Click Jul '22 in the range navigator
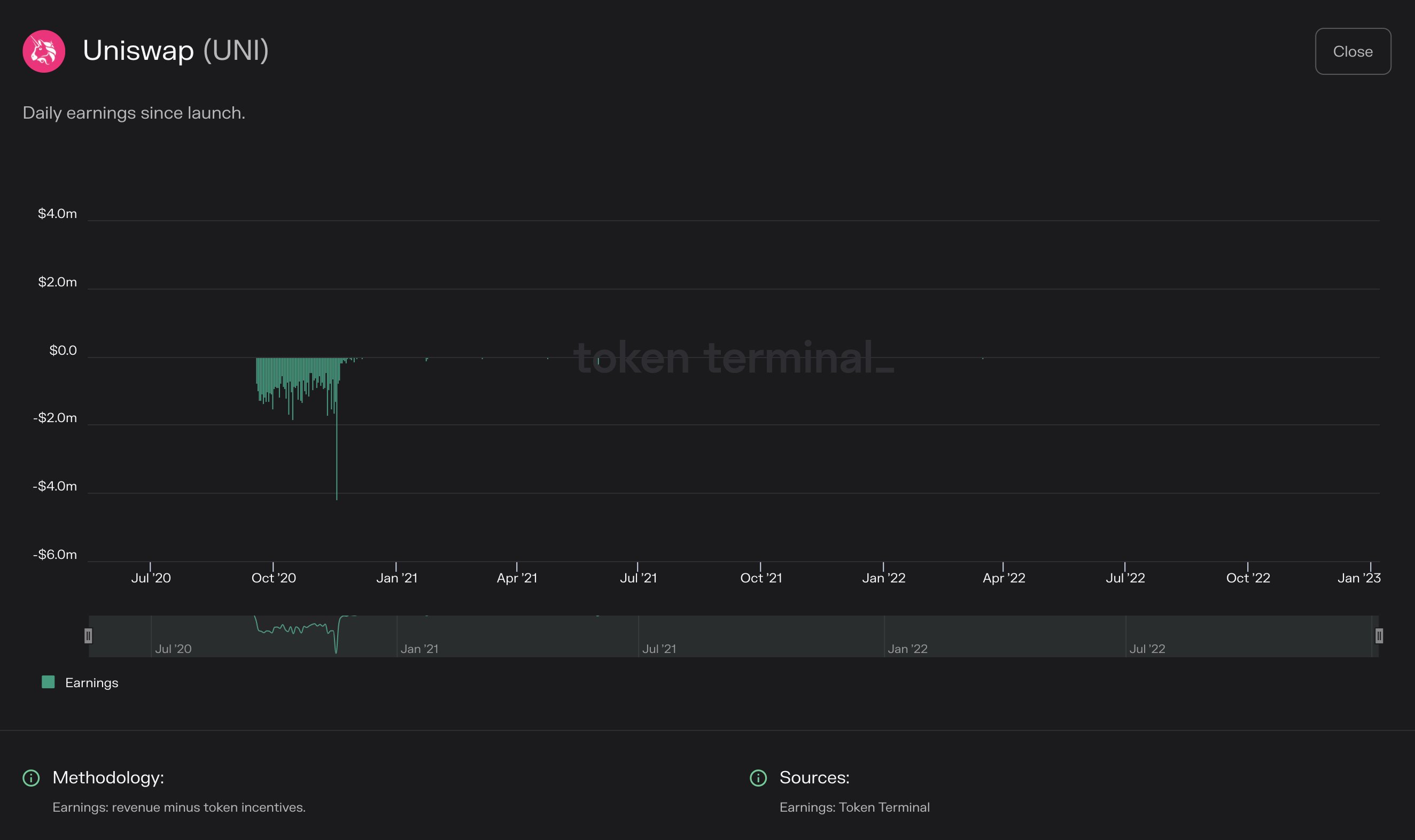 1147,649
